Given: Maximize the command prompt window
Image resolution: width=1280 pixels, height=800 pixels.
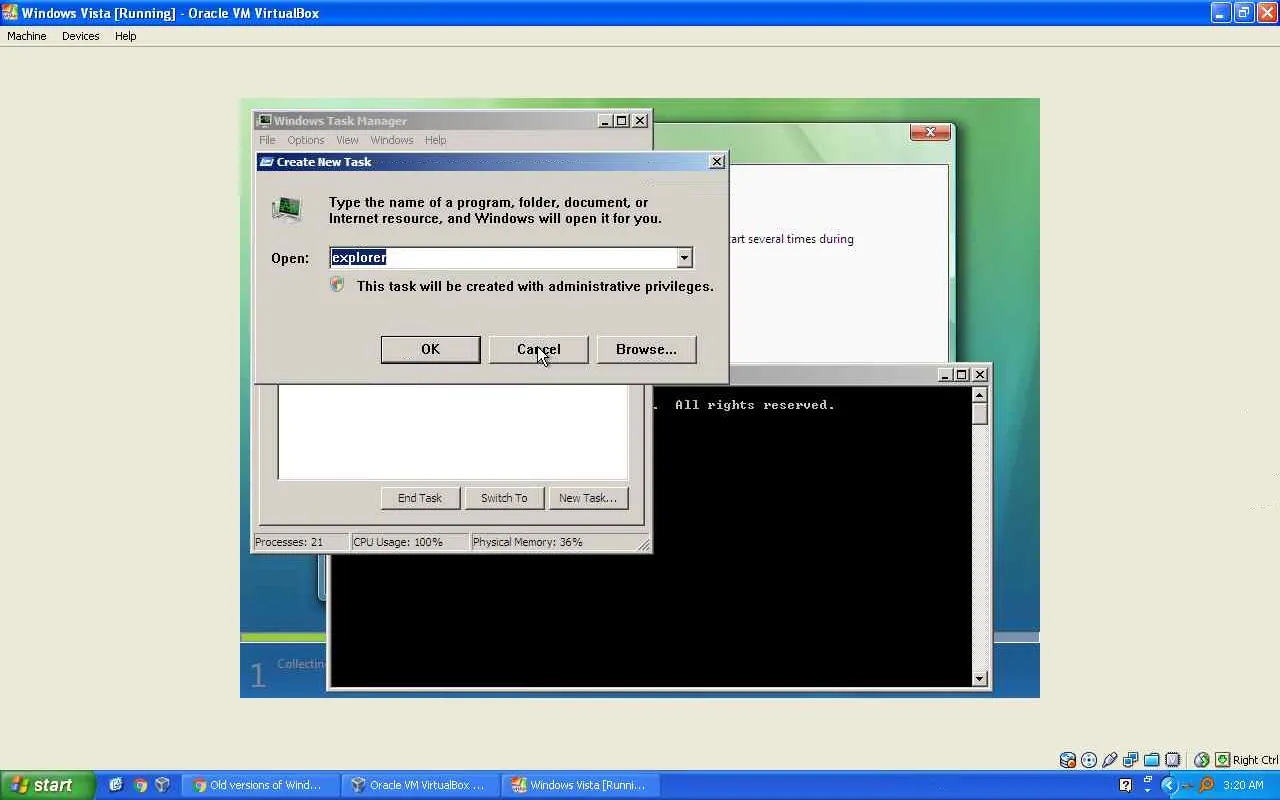Looking at the screenshot, I should point(962,374).
